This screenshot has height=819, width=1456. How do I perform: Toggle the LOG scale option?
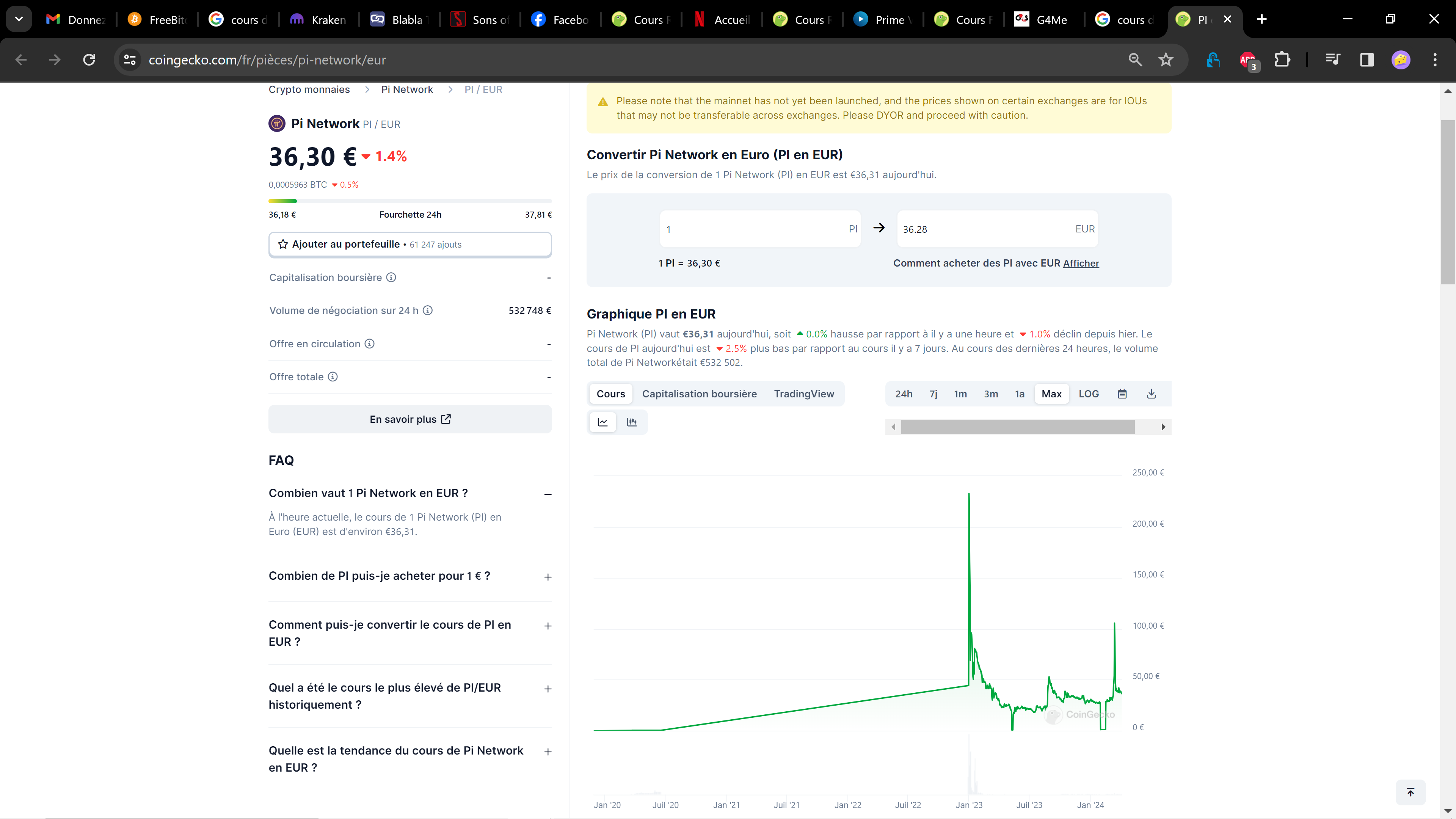pyautogui.click(x=1089, y=394)
